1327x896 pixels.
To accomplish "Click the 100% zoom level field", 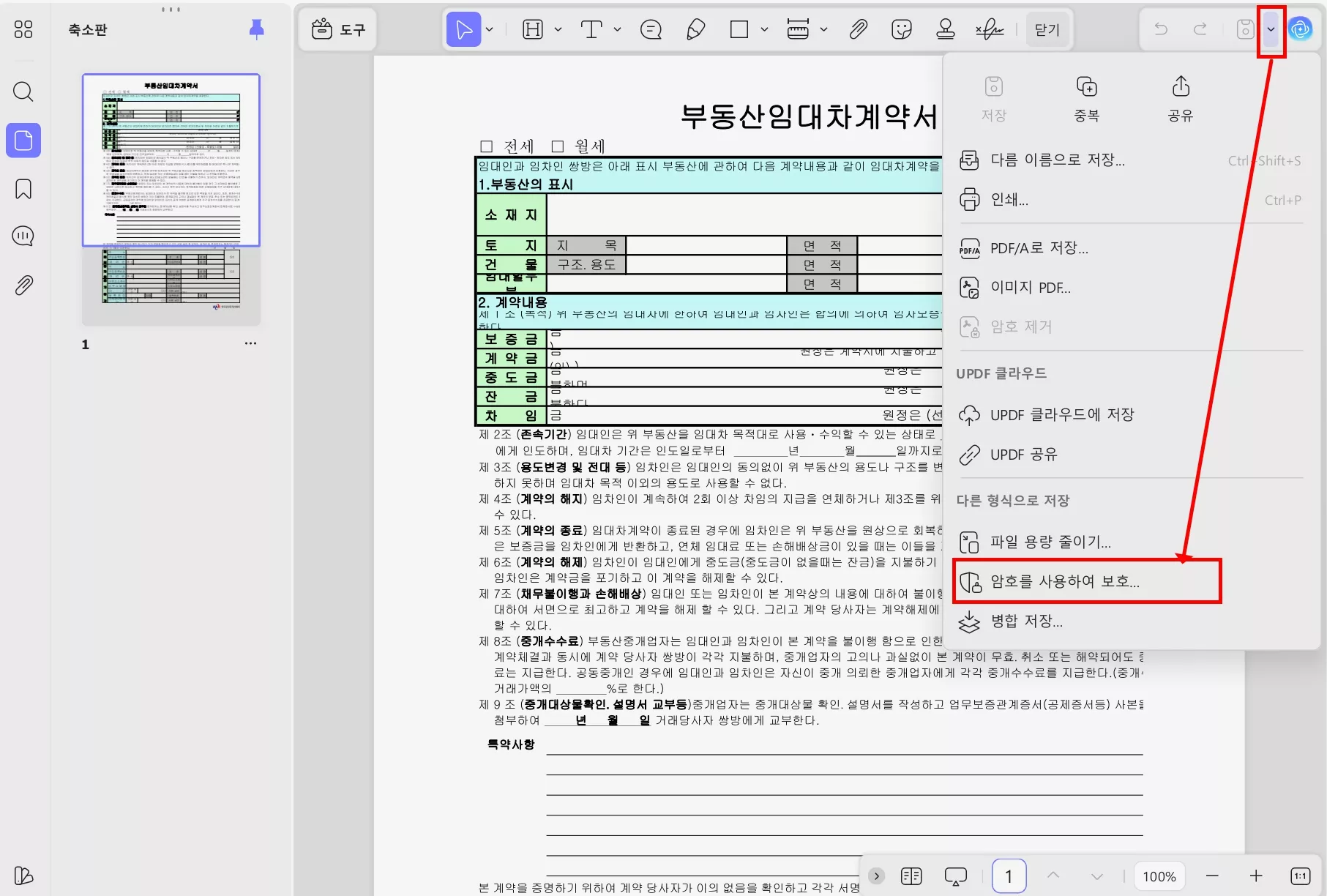I will pos(1159,876).
